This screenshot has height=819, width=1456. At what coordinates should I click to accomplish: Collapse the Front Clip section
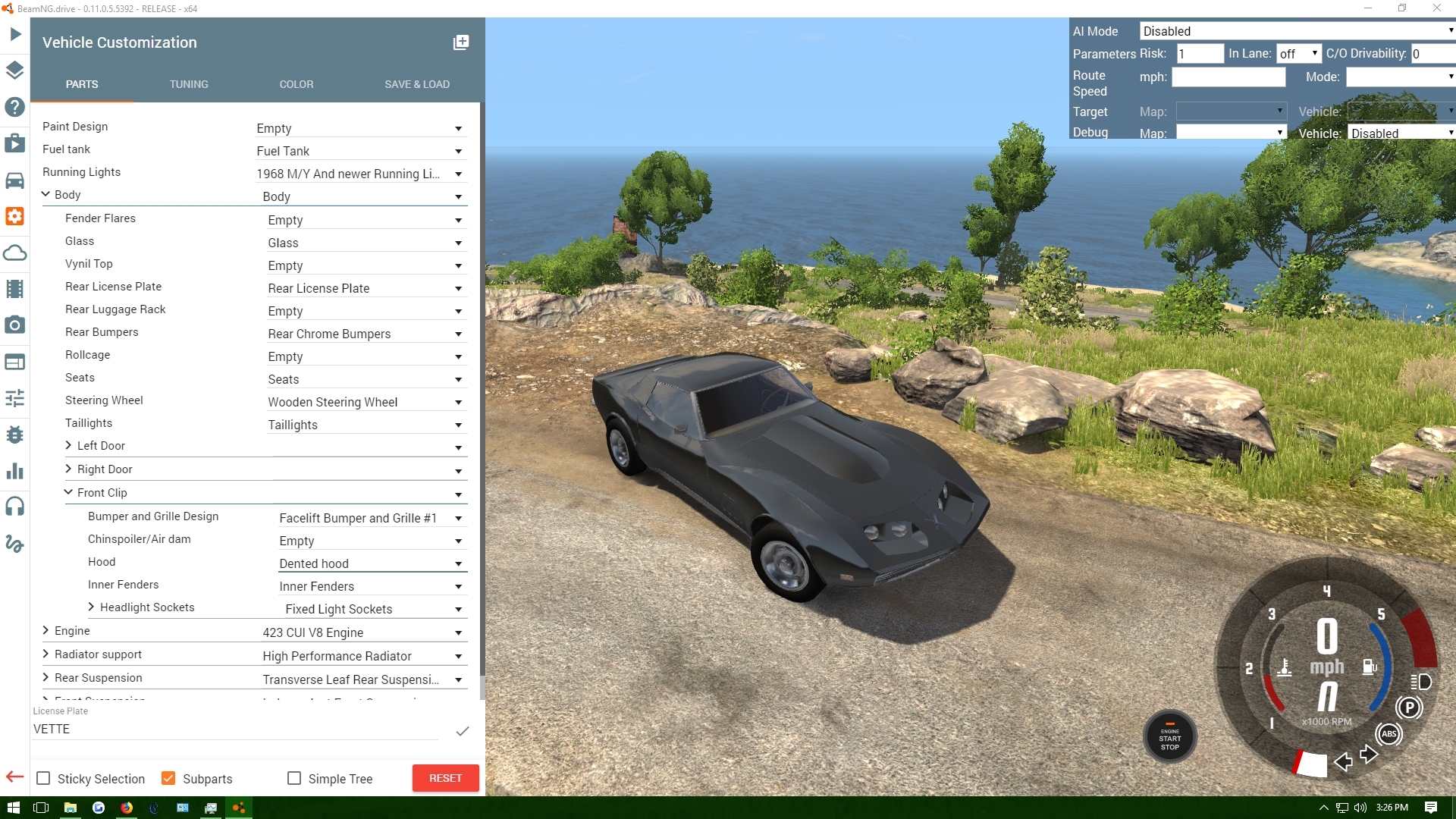coord(69,493)
